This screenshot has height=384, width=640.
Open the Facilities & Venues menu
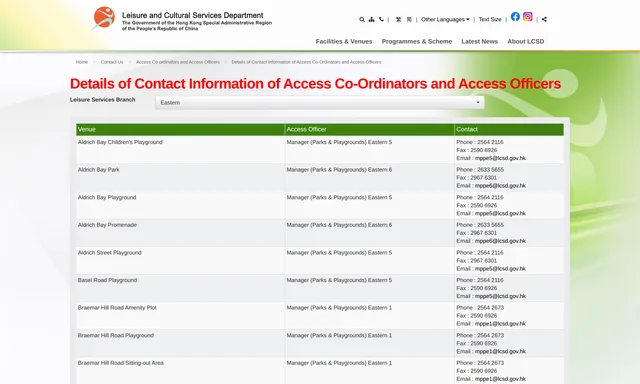pos(344,41)
